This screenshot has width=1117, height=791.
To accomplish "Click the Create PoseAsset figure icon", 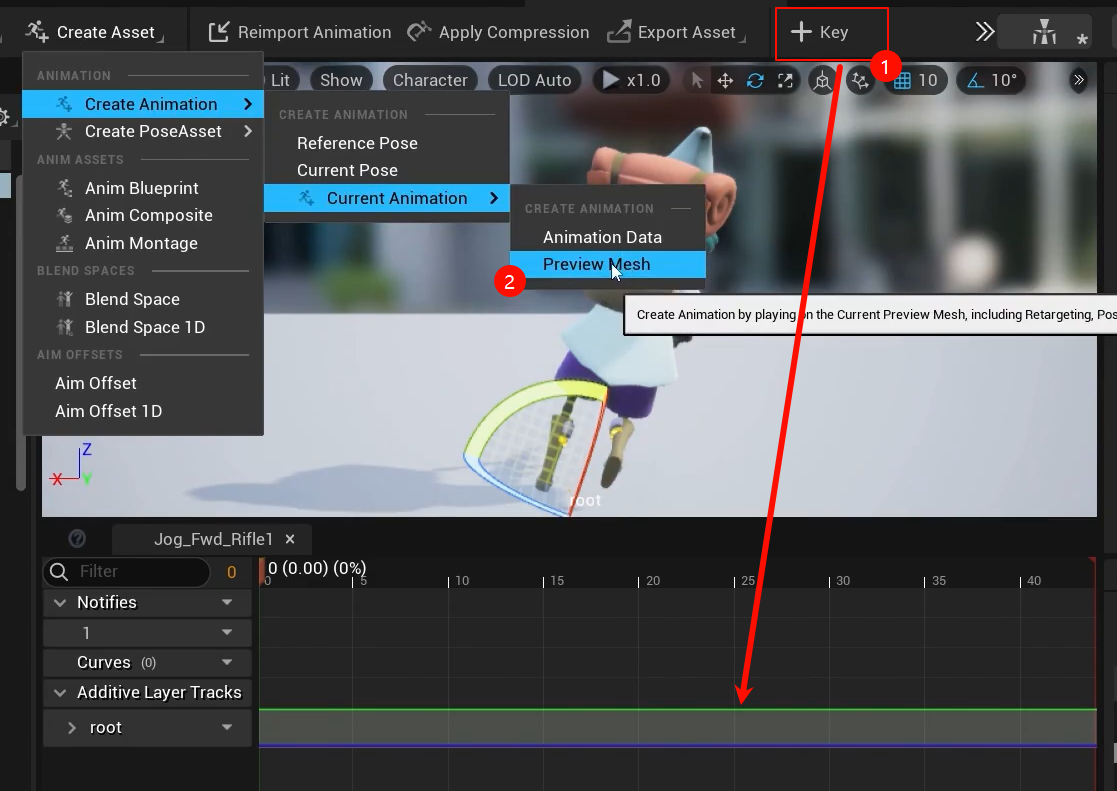I will coord(64,131).
